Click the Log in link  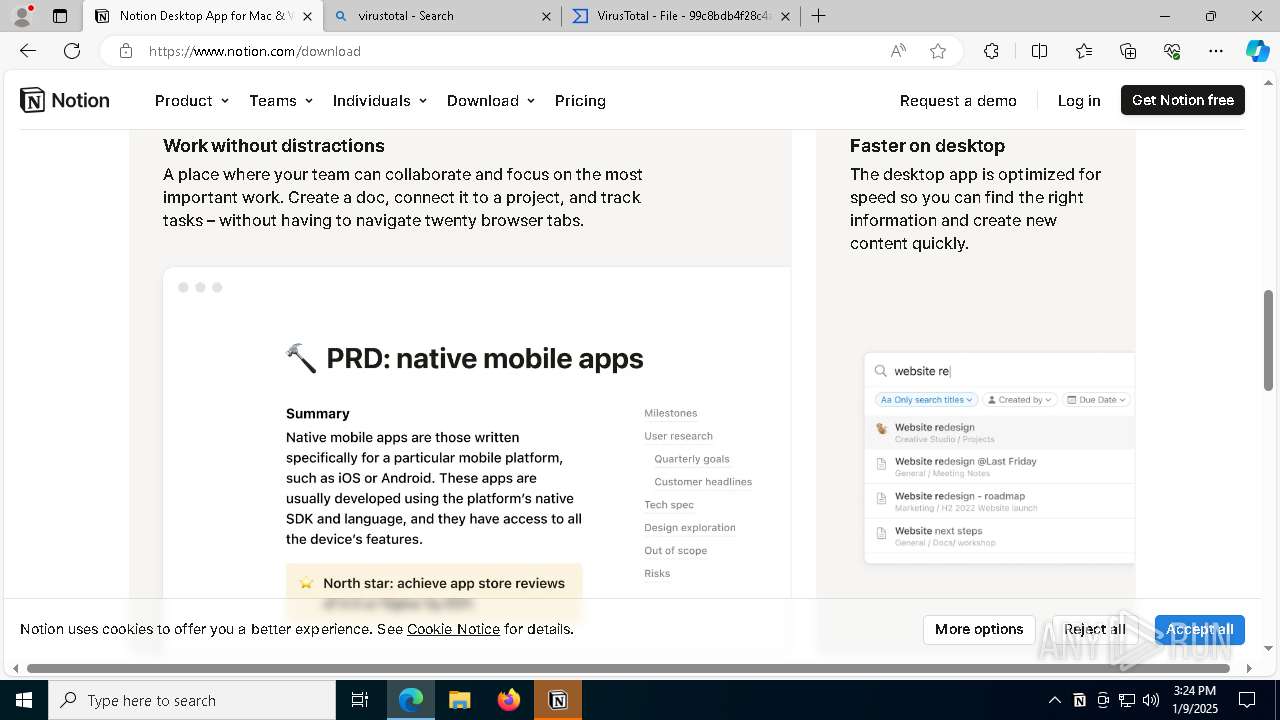[1079, 100]
